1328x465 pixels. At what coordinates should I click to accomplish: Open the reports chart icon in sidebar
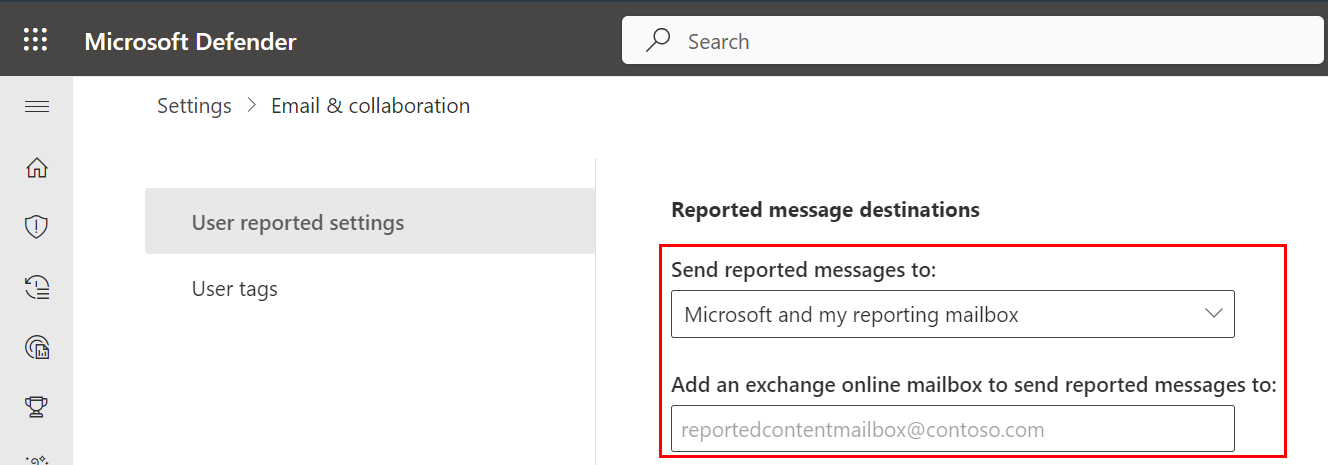(x=37, y=347)
